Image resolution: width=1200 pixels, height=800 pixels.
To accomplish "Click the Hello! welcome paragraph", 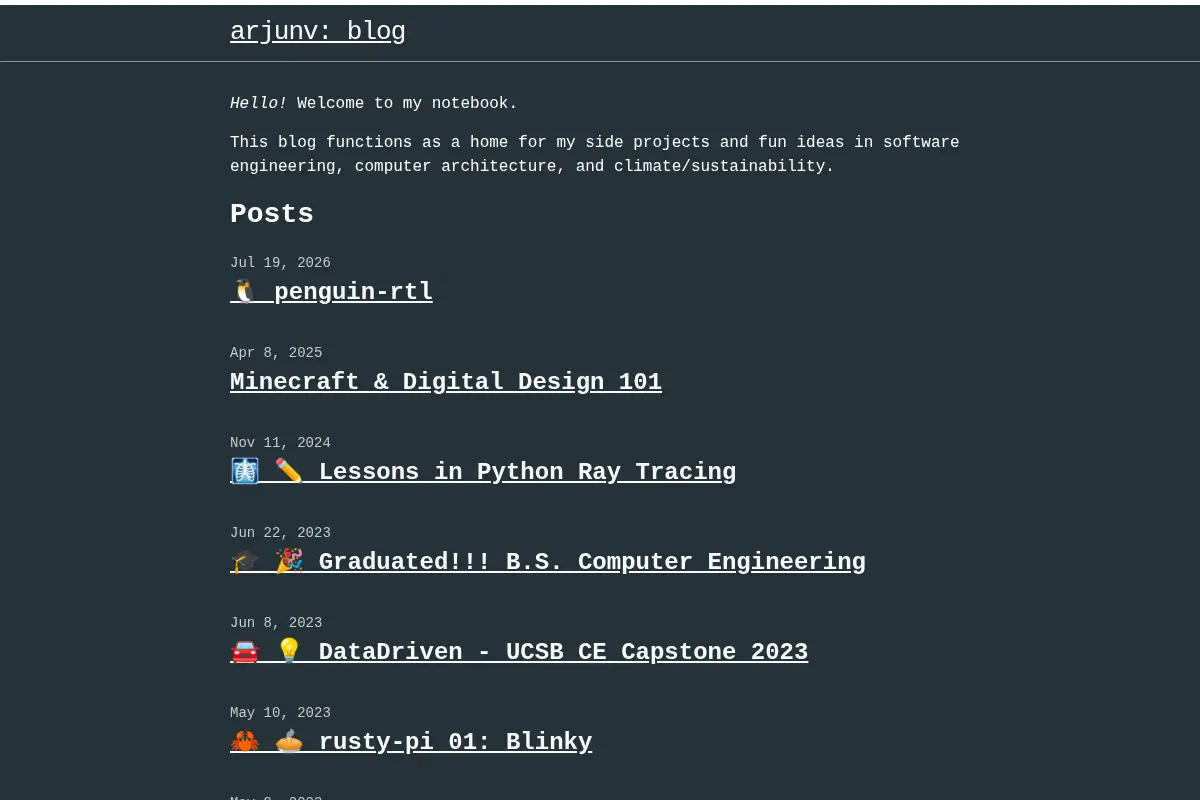I will click(374, 103).
